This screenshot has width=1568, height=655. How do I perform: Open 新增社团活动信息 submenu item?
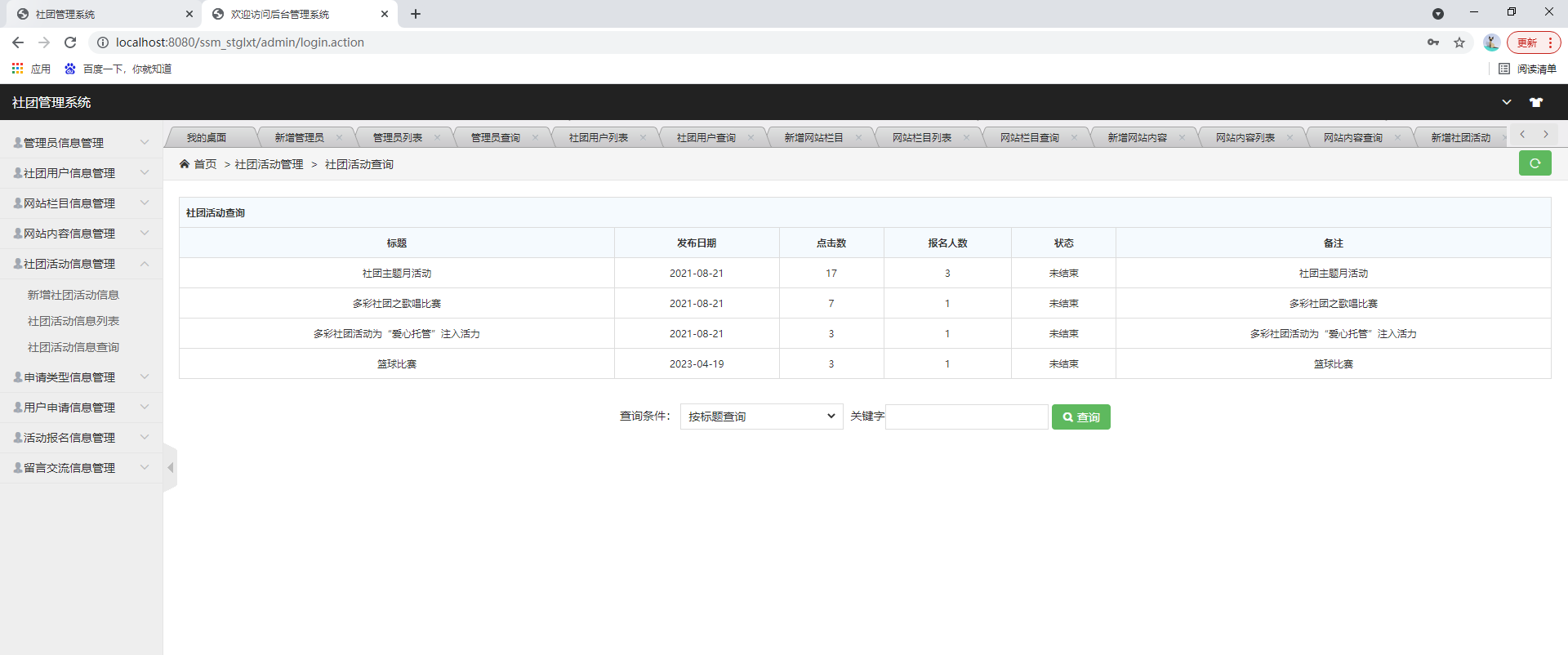click(73, 295)
